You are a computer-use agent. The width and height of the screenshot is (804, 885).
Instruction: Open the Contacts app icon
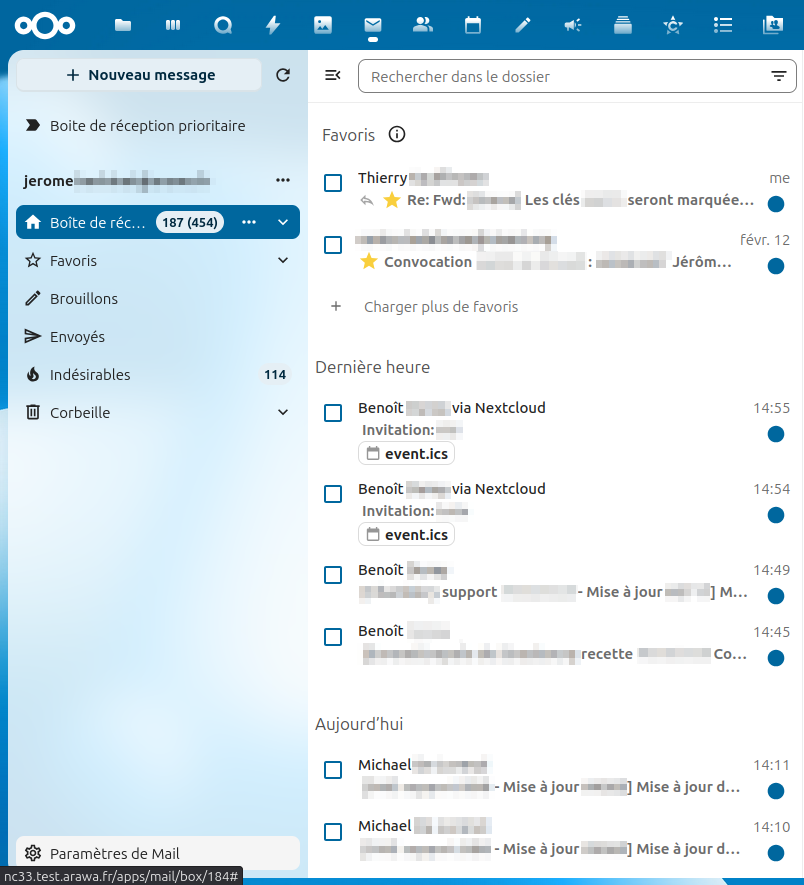[x=422, y=25]
